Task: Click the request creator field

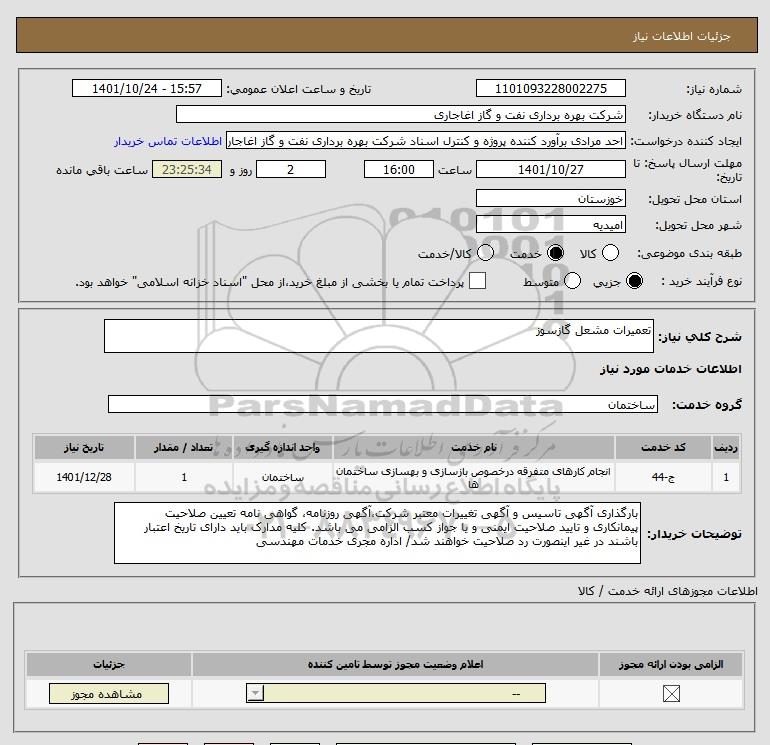Action: (426, 141)
